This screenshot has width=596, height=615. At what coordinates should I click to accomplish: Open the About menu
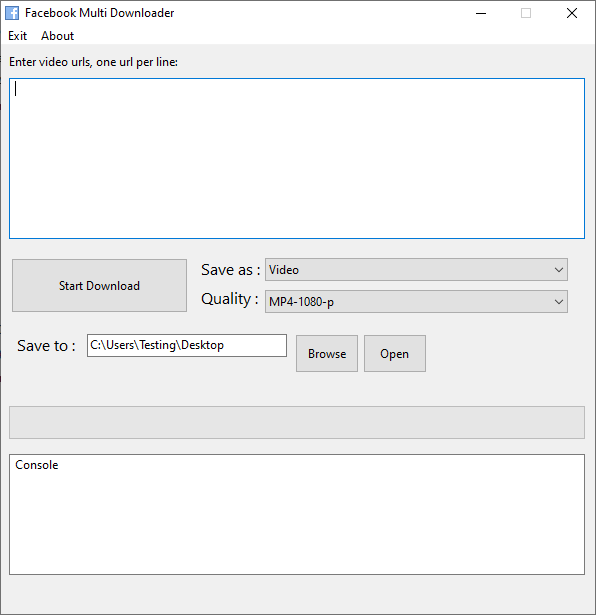click(57, 36)
